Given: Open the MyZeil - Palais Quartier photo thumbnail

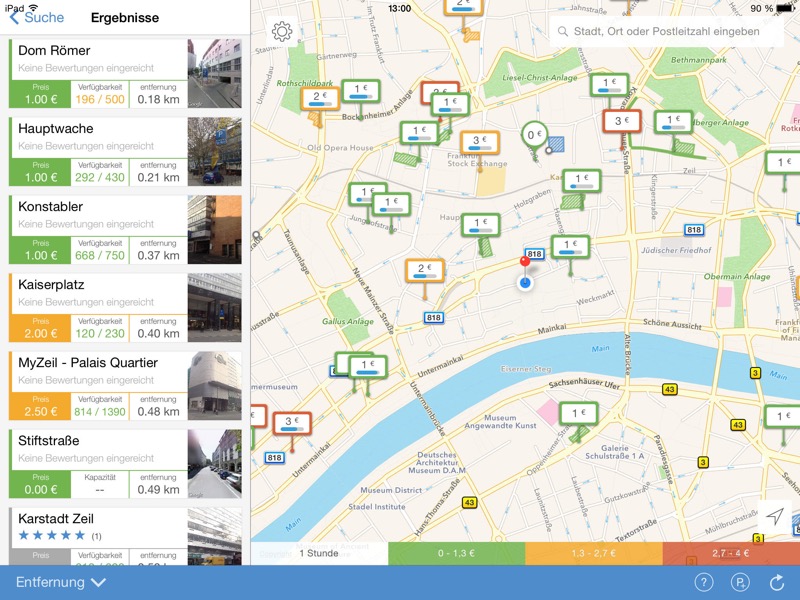Looking at the screenshot, I should coord(215,386).
